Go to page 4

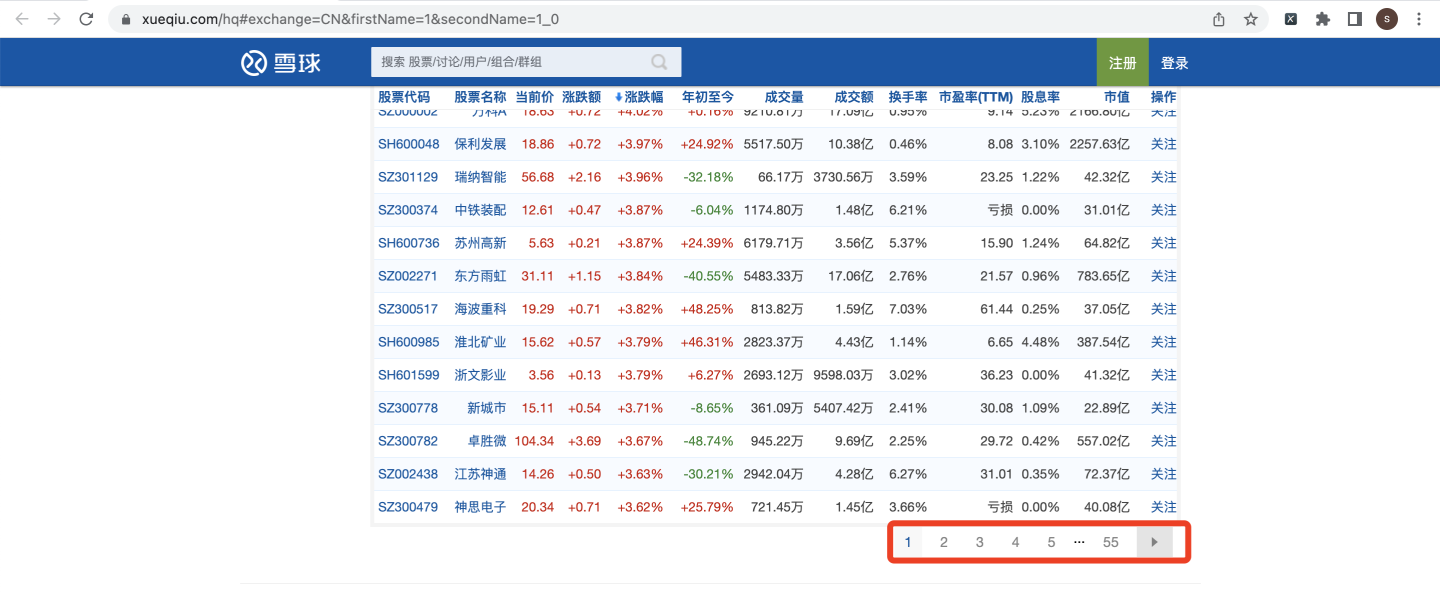(x=1015, y=542)
